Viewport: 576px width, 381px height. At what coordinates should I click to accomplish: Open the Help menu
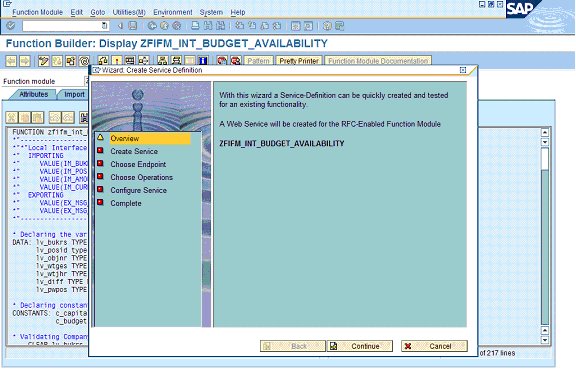pos(238,12)
